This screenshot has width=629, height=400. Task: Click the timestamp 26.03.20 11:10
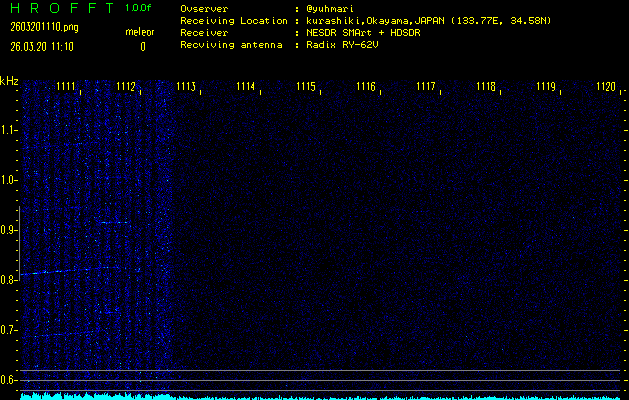coord(42,47)
